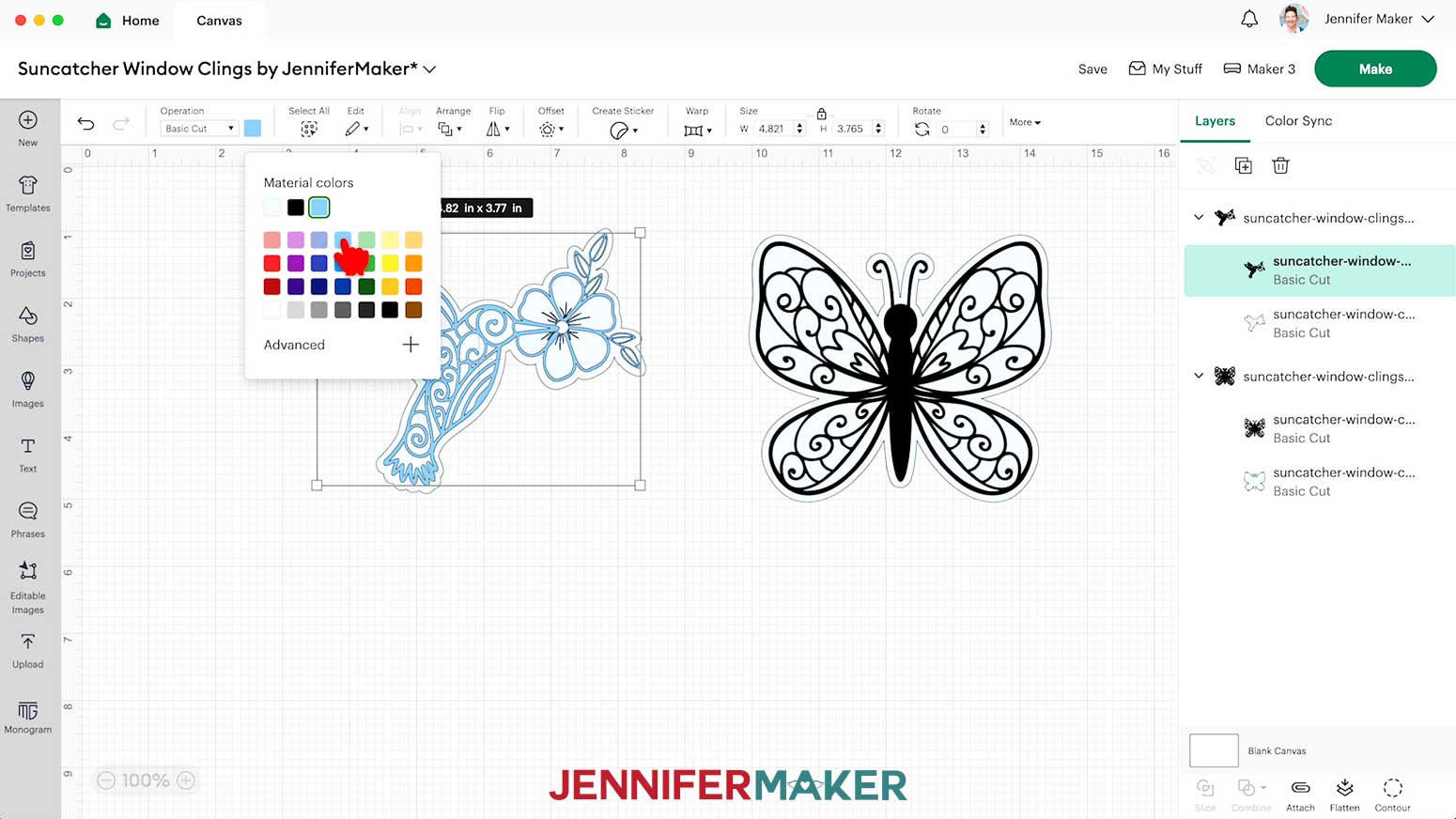This screenshot has width=1456, height=819.
Task: Open the Edit pencil menu
Action: pyautogui.click(x=356, y=130)
